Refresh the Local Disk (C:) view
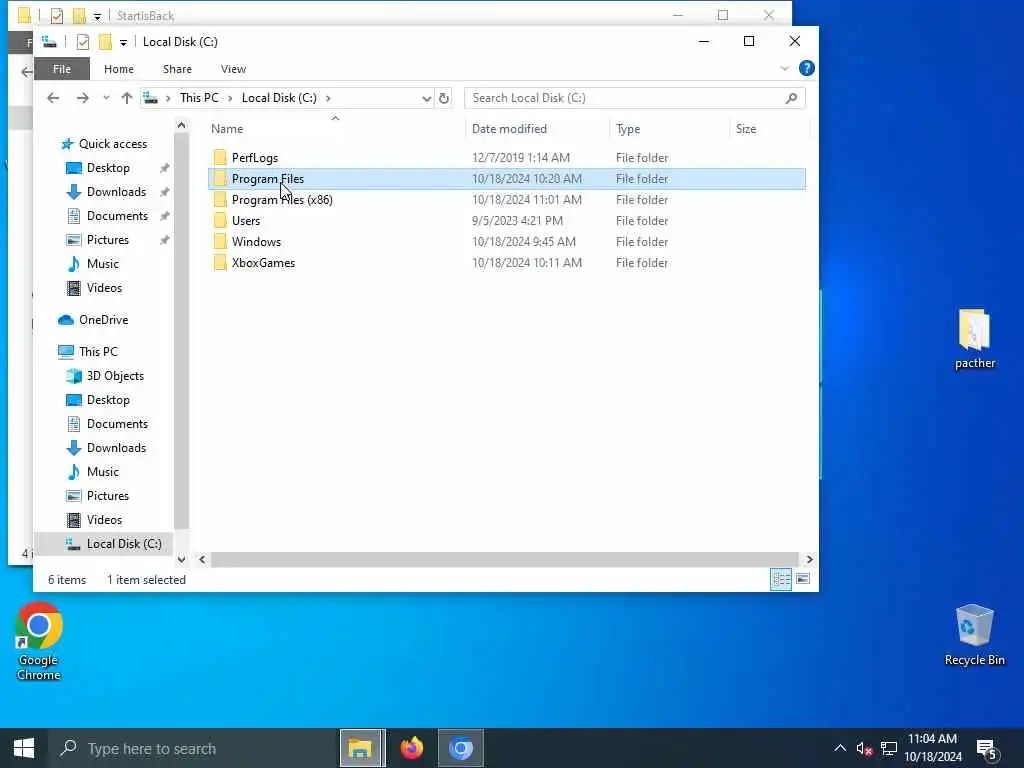The image size is (1024, 768). click(444, 98)
